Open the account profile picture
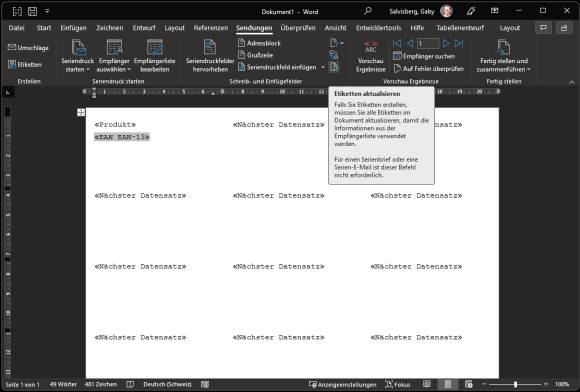The height and width of the screenshot is (392, 580). pyautogui.click(x=446, y=11)
